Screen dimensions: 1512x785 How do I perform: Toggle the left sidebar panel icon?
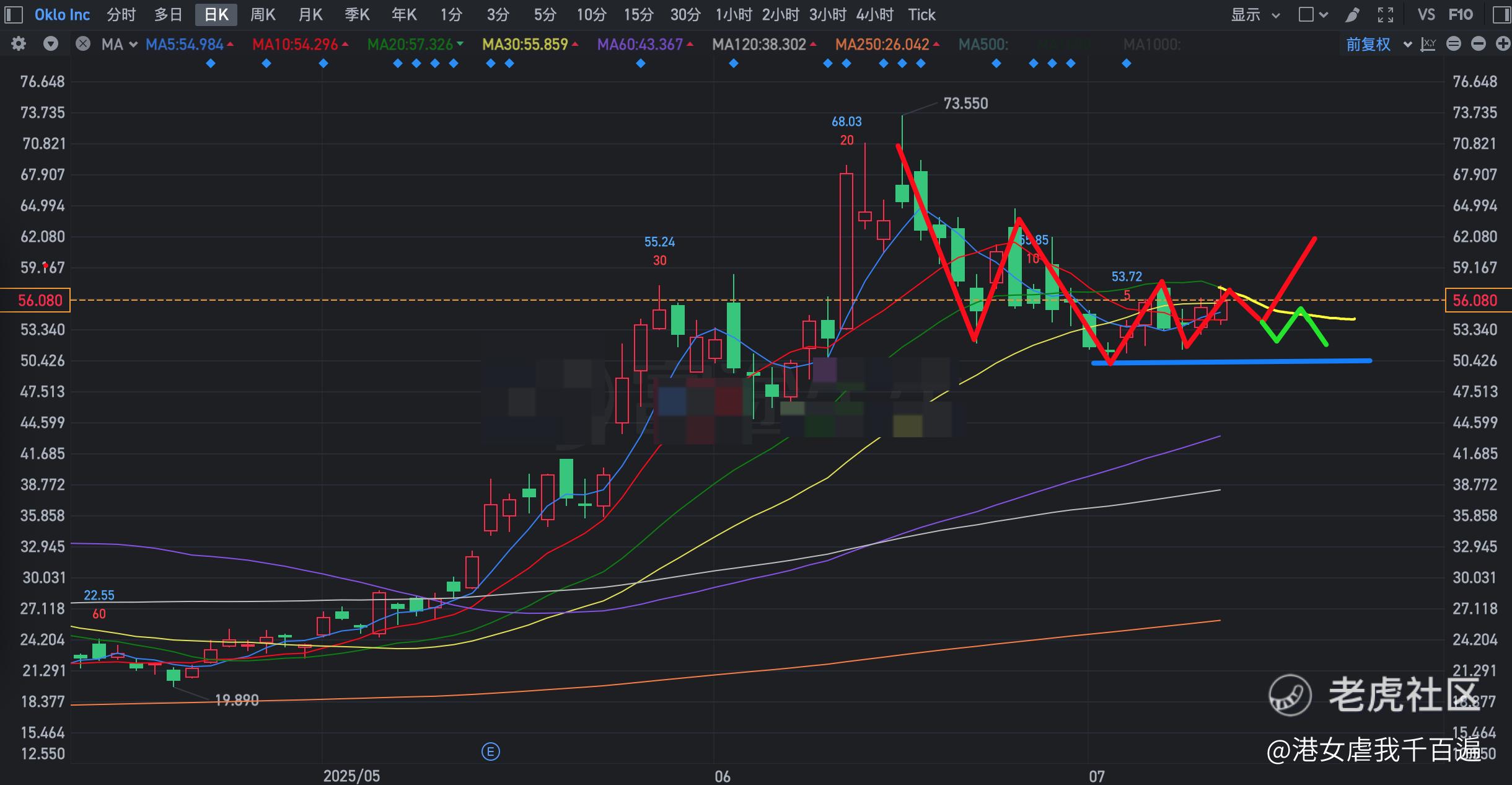point(14,14)
